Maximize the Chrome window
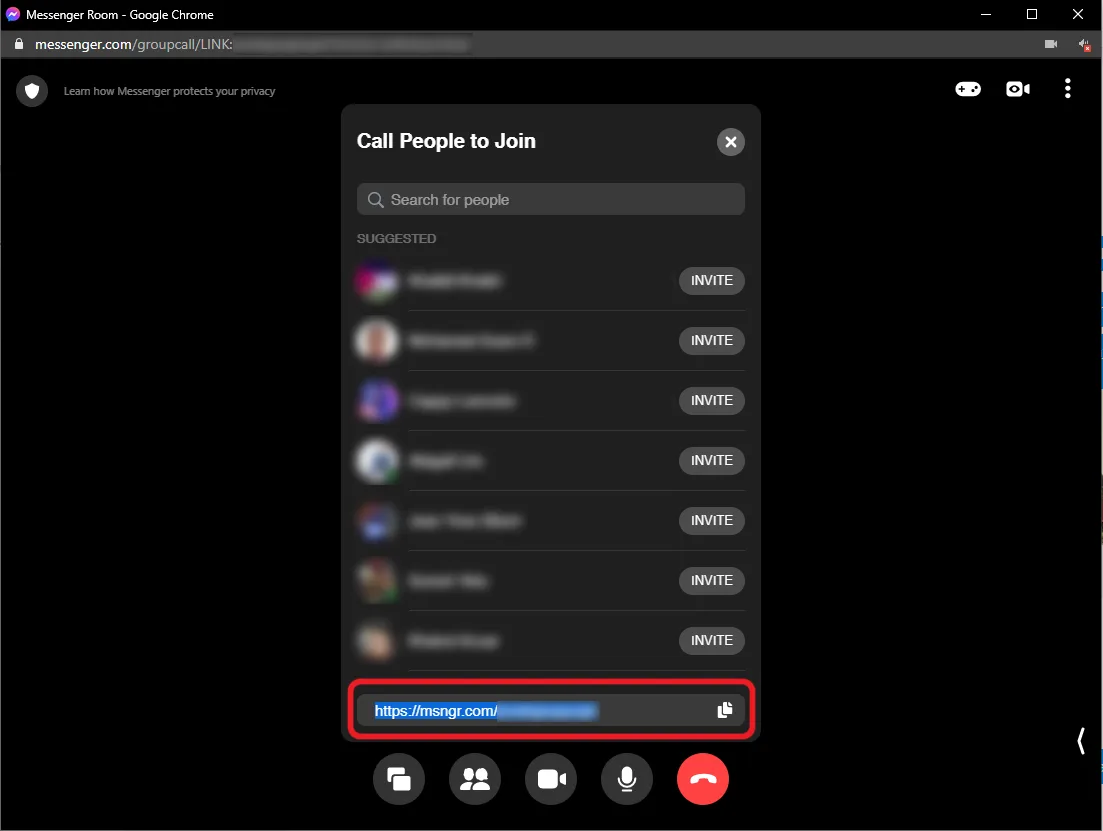This screenshot has width=1103, height=831. pyautogui.click(x=1031, y=14)
